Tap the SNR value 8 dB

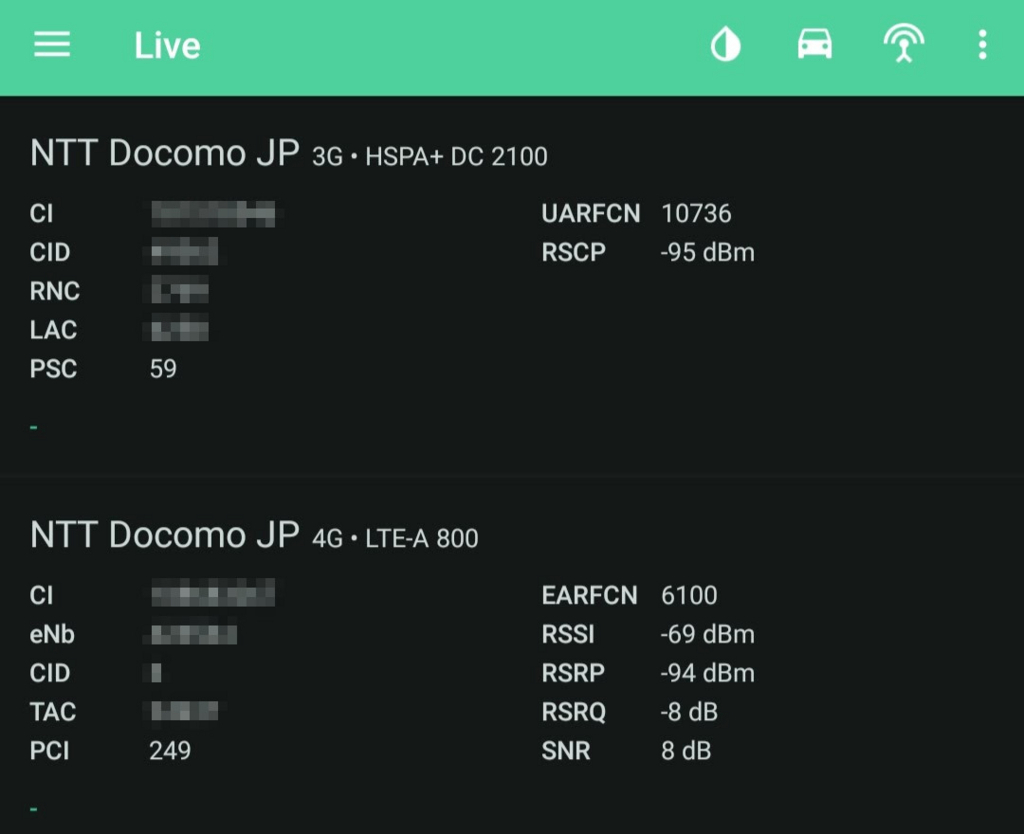tap(686, 750)
